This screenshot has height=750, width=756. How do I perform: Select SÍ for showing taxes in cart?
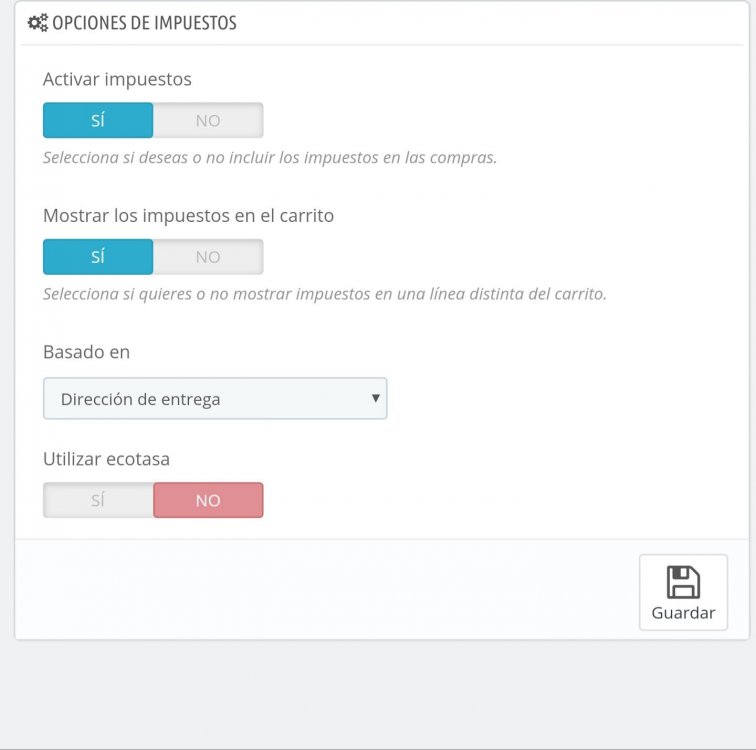pyautogui.click(x=98, y=257)
